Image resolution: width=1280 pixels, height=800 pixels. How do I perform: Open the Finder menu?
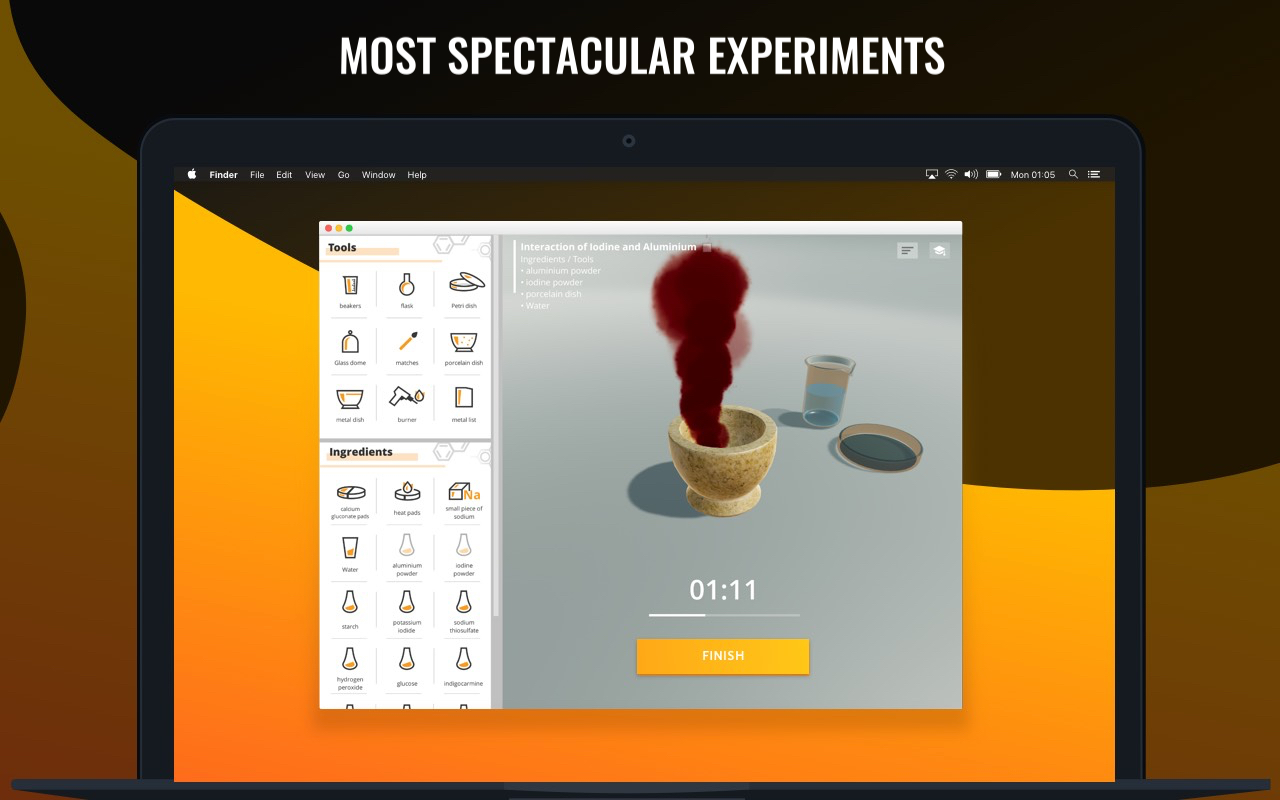click(223, 175)
